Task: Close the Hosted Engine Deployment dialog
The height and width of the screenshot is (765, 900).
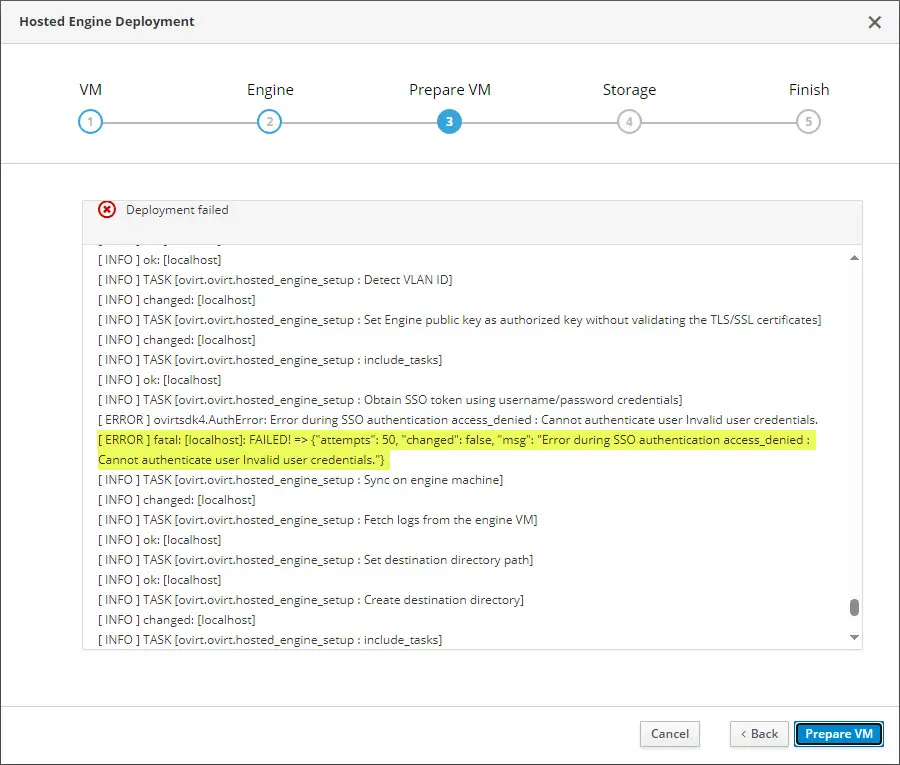Action: coord(874,22)
